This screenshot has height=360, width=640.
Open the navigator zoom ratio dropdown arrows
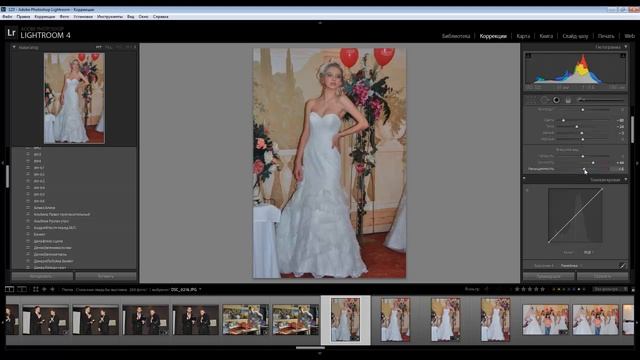tap(135, 47)
